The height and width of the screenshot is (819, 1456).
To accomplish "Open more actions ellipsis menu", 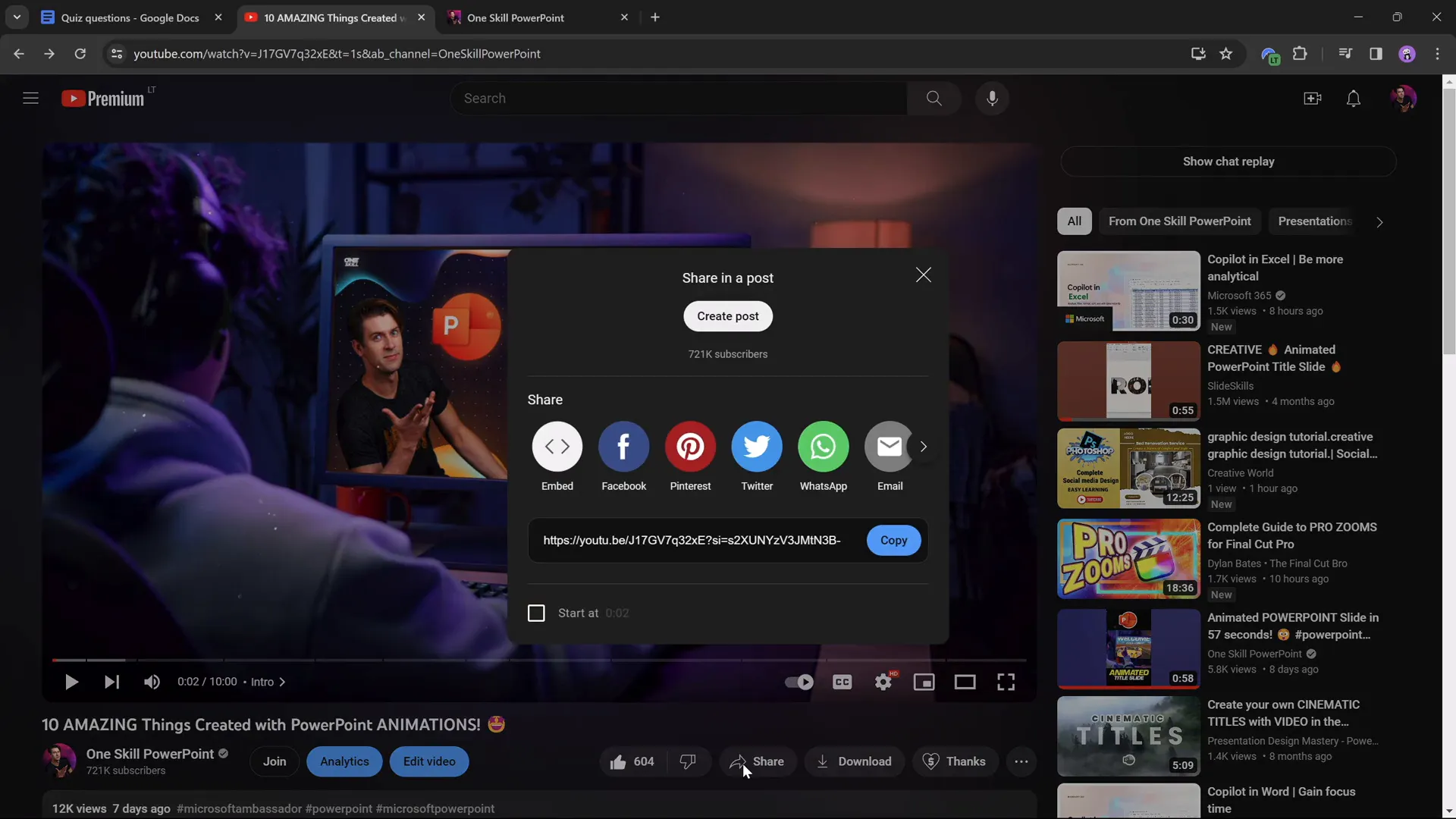I will click(x=1021, y=761).
